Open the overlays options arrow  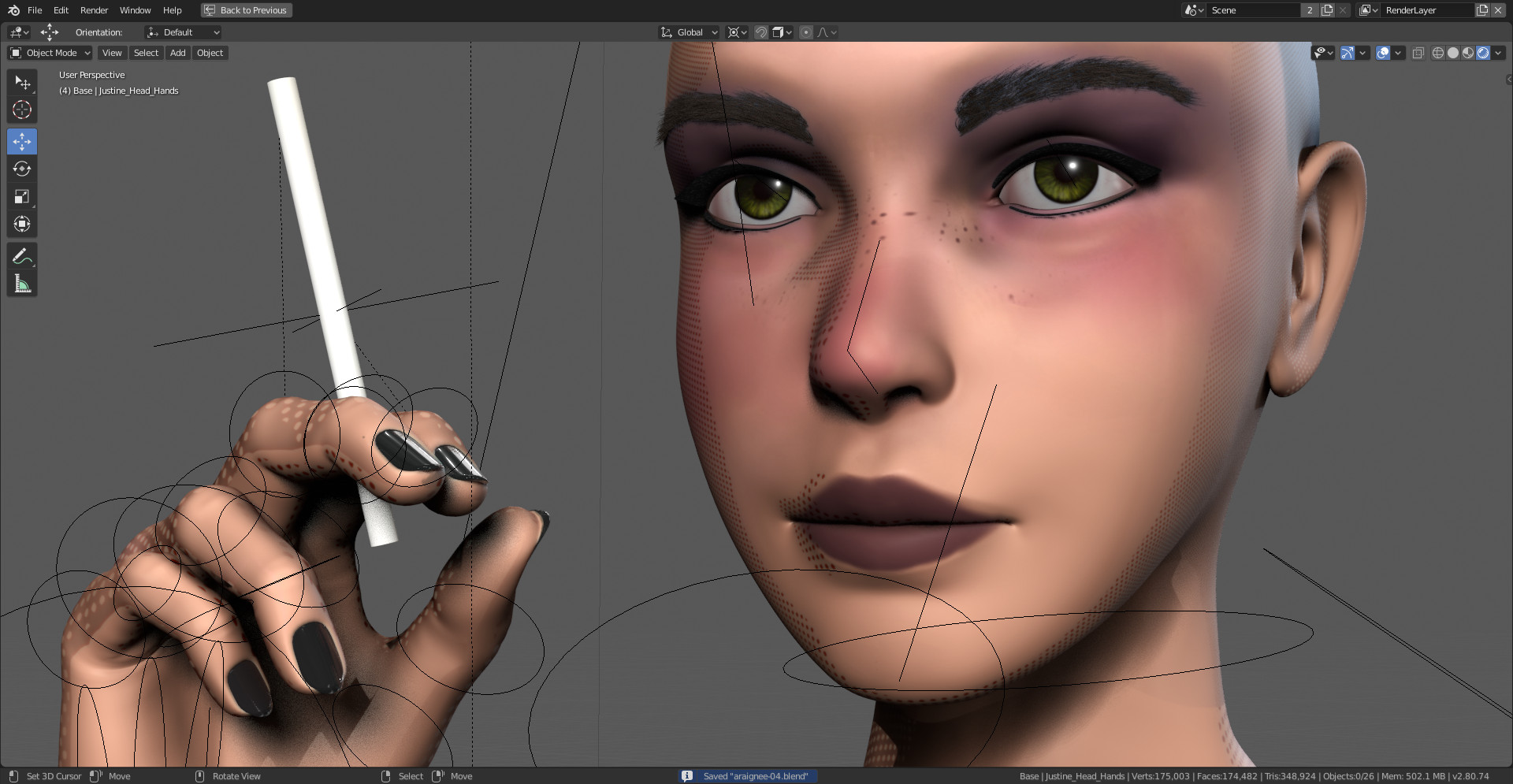(1398, 53)
